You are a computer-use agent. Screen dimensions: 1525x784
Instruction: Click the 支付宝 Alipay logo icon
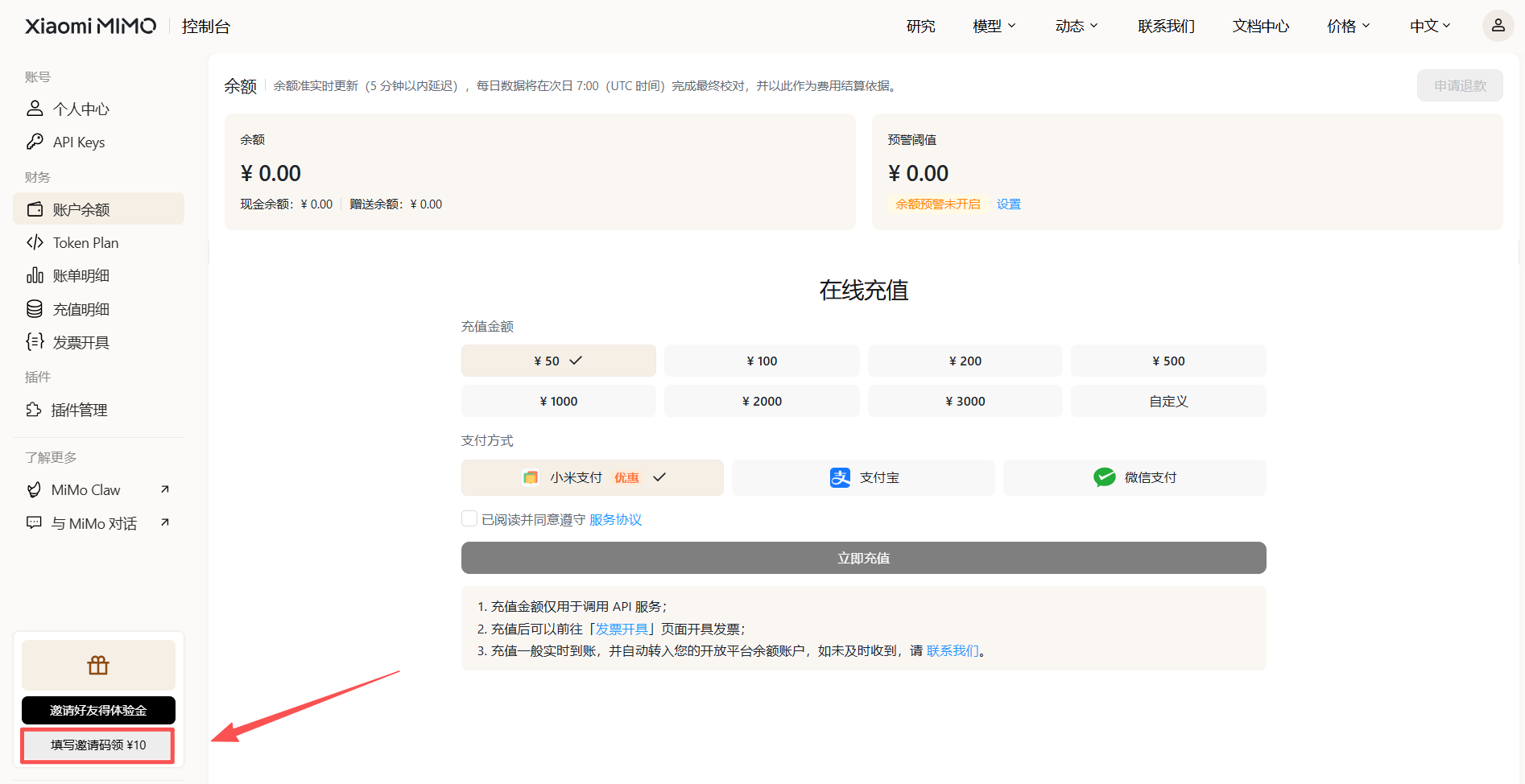tap(840, 477)
